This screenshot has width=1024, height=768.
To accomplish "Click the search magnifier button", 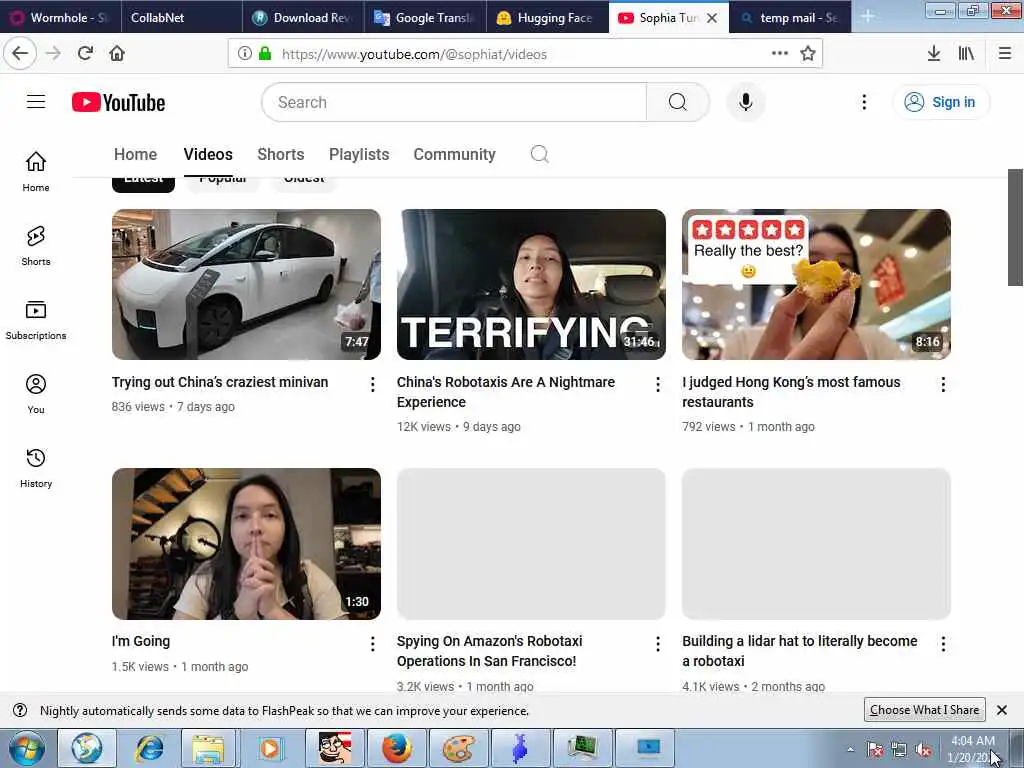I will [x=678, y=102].
